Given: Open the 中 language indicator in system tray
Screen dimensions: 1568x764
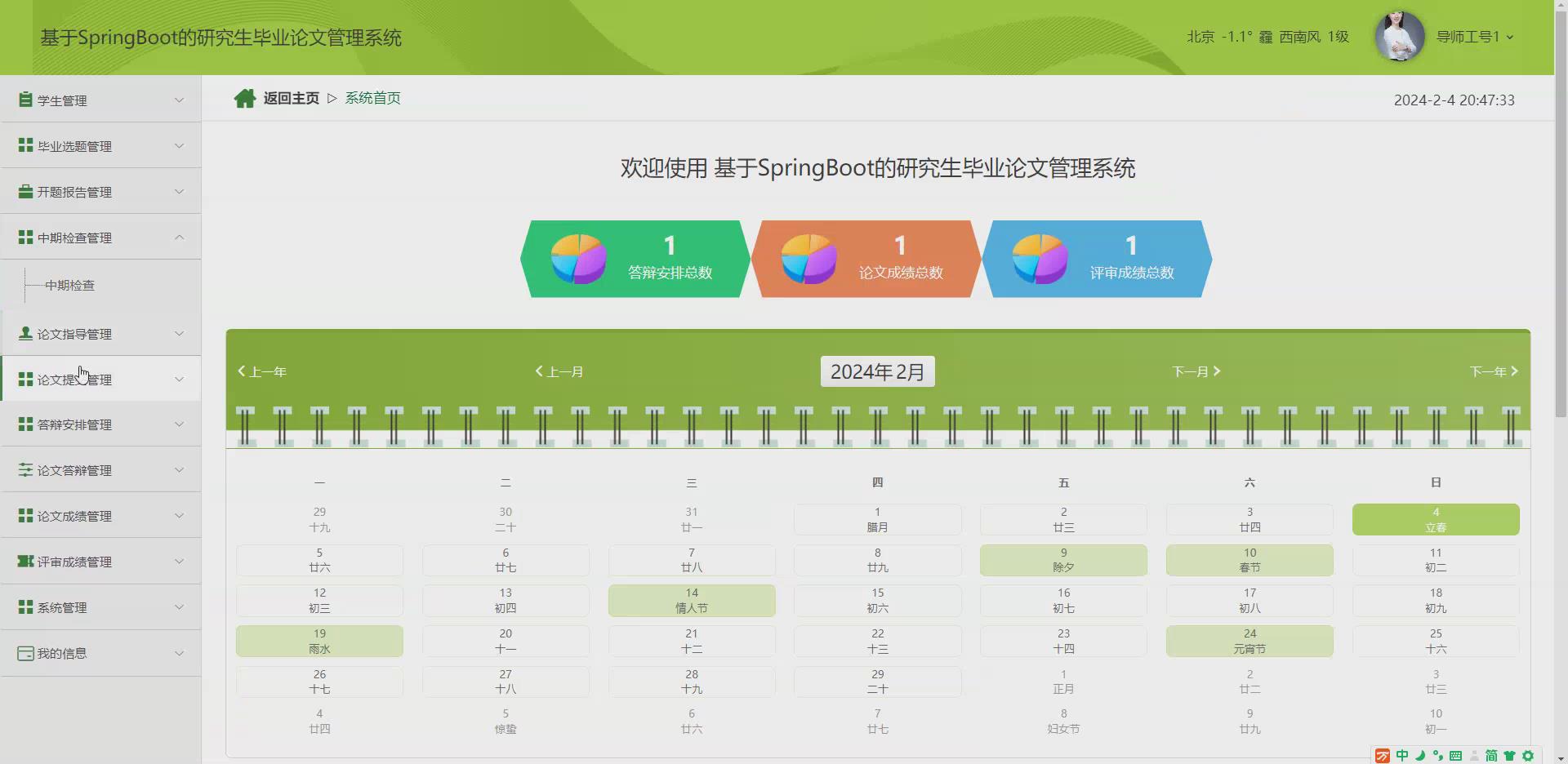Looking at the screenshot, I should click(x=1402, y=756).
